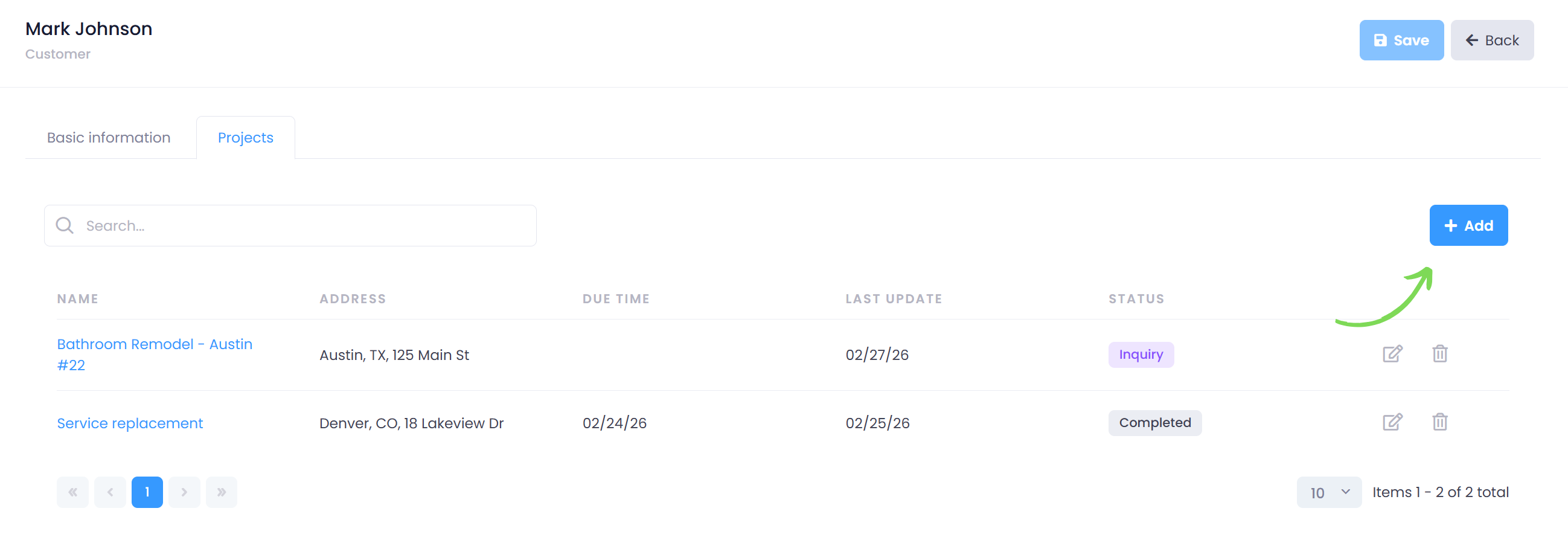Open the items-per-page dropdown

pos(1329,492)
